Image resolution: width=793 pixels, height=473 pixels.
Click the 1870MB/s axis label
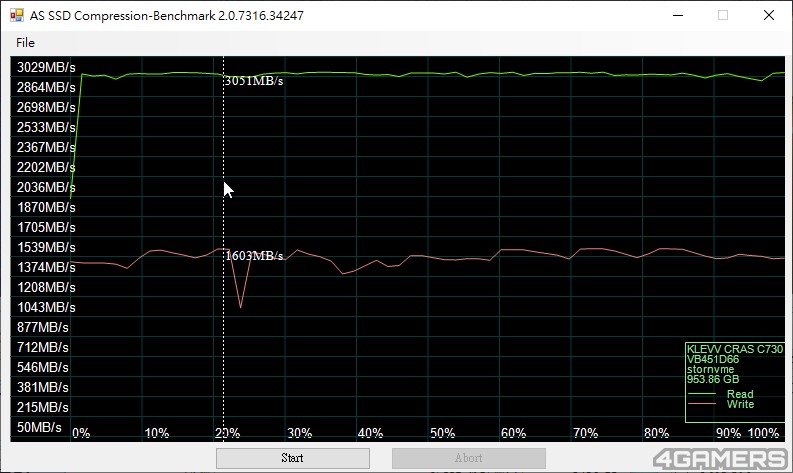(46, 207)
